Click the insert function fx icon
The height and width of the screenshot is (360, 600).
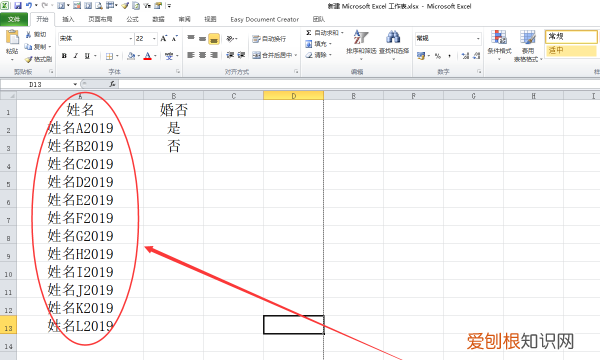(x=112, y=84)
